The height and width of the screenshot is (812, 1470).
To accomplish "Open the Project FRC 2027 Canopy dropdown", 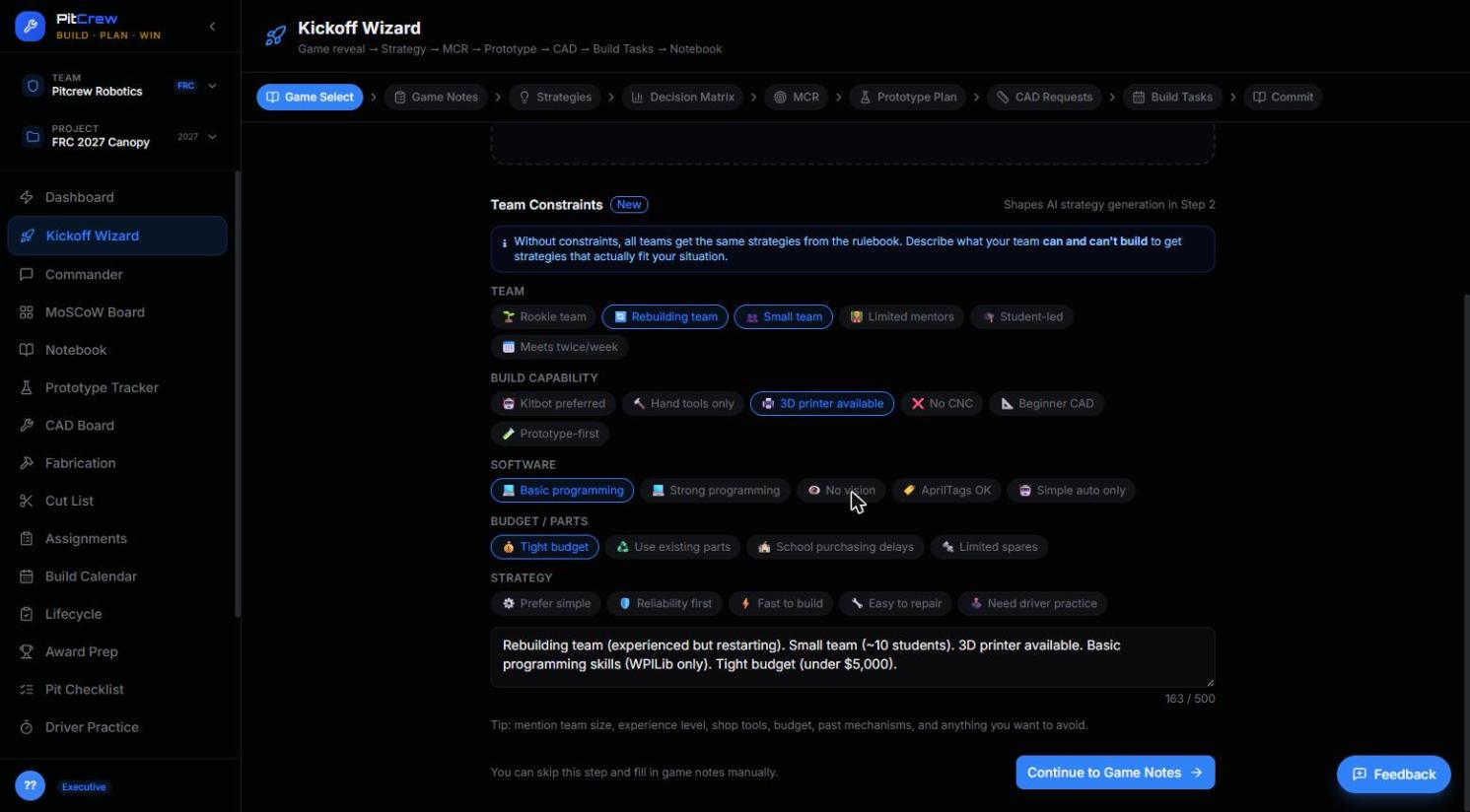I will tap(120, 136).
